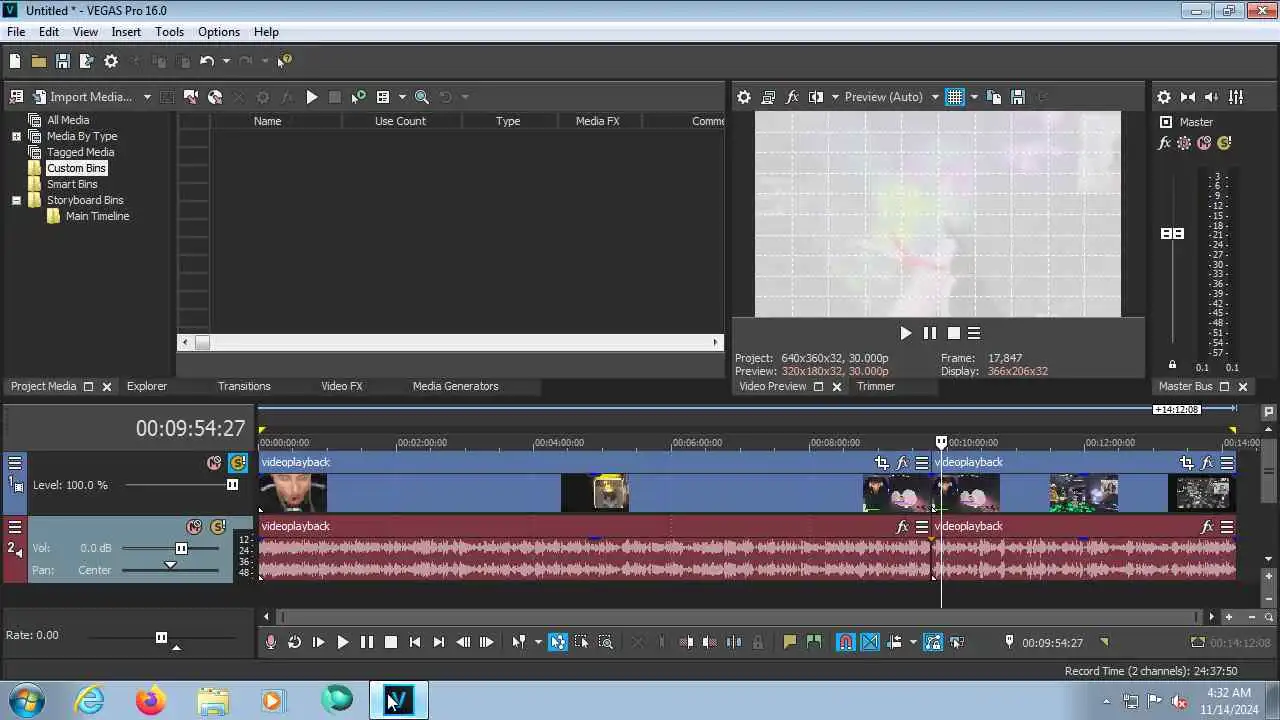
Task: Sort media by the Name column header
Action: click(x=267, y=121)
